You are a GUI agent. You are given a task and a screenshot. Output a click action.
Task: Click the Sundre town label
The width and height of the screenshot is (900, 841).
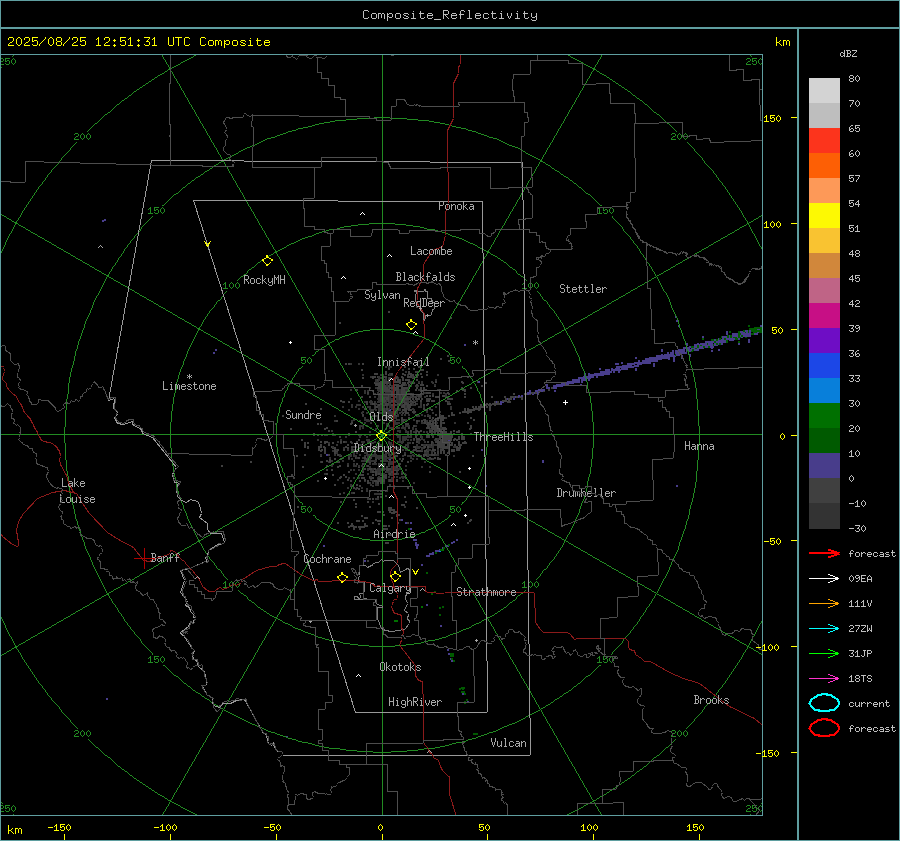303,414
